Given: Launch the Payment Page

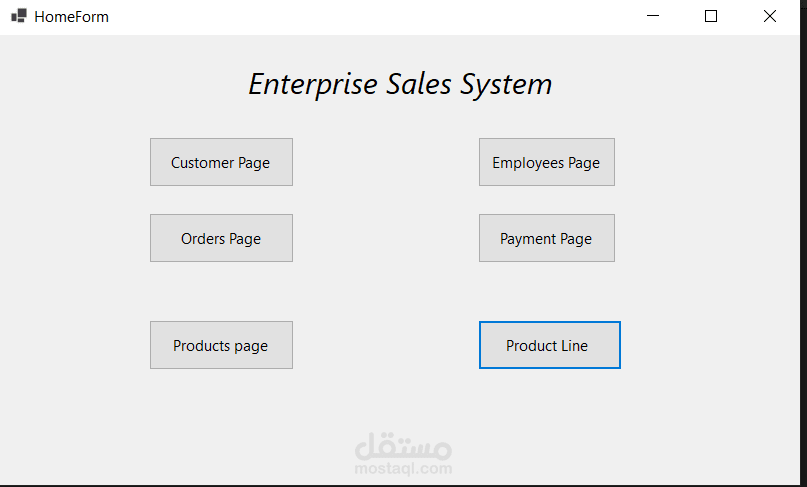Looking at the screenshot, I should click(x=546, y=238).
